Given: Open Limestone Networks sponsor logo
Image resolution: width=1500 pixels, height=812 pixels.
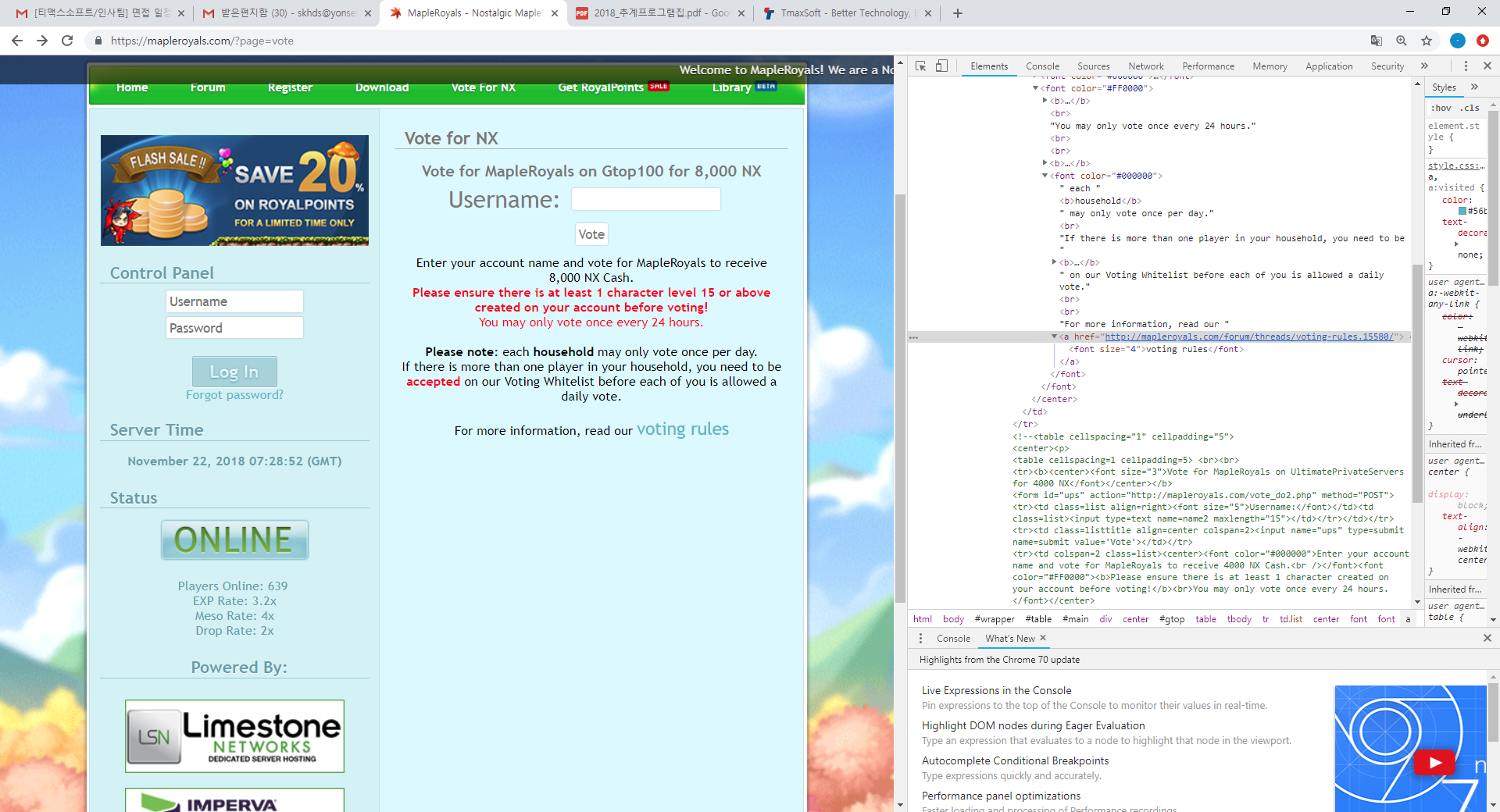Looking at the screenshot, I should 234,736.
